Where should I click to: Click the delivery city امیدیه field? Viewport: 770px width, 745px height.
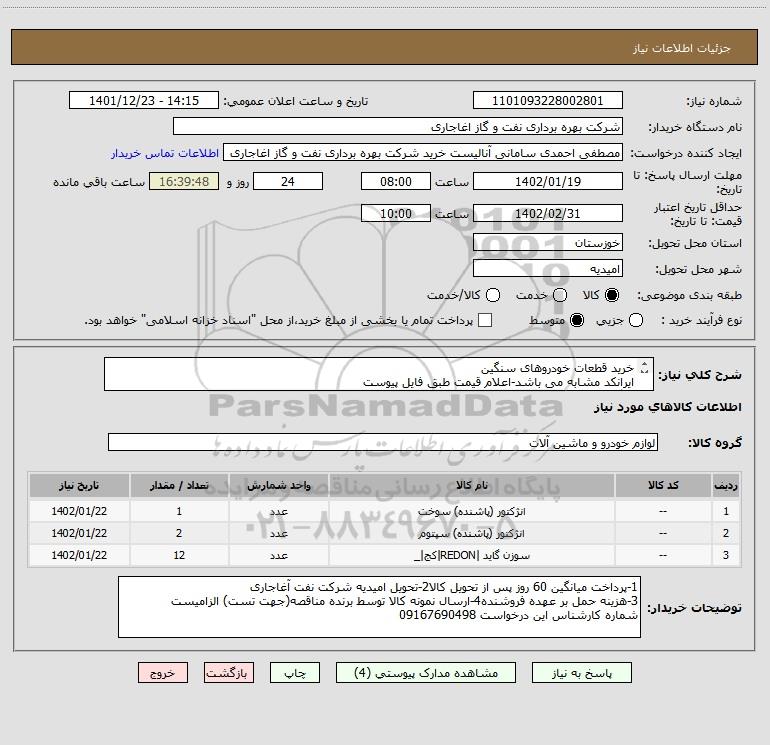click(x=548, y=268)
